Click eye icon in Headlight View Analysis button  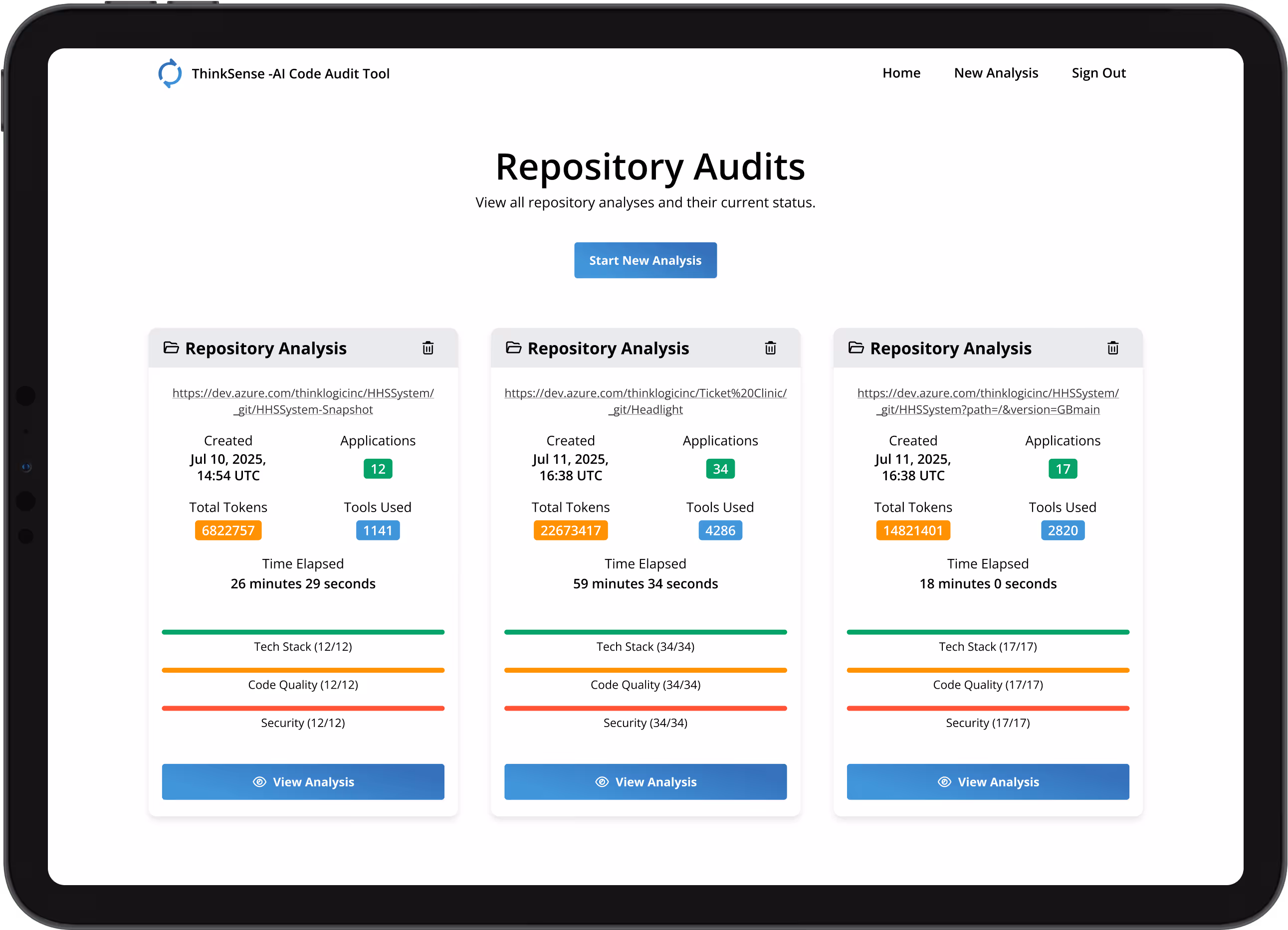click(602, 782)
